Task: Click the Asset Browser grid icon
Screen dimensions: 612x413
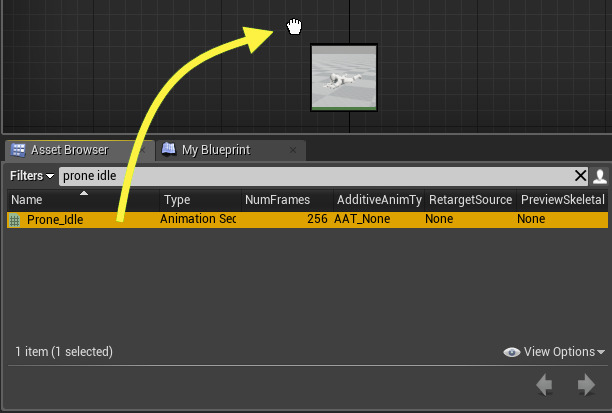Action: [18, 150]
